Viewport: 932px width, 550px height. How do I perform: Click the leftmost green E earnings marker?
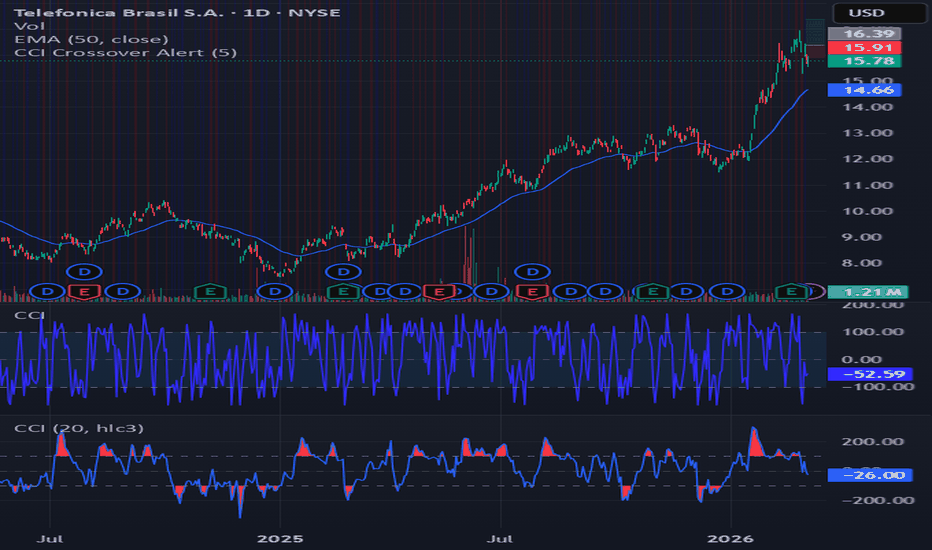coord(210,291)
